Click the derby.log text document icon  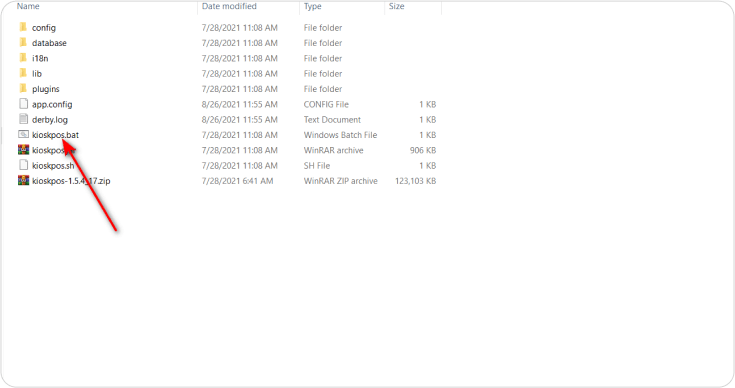23,119
